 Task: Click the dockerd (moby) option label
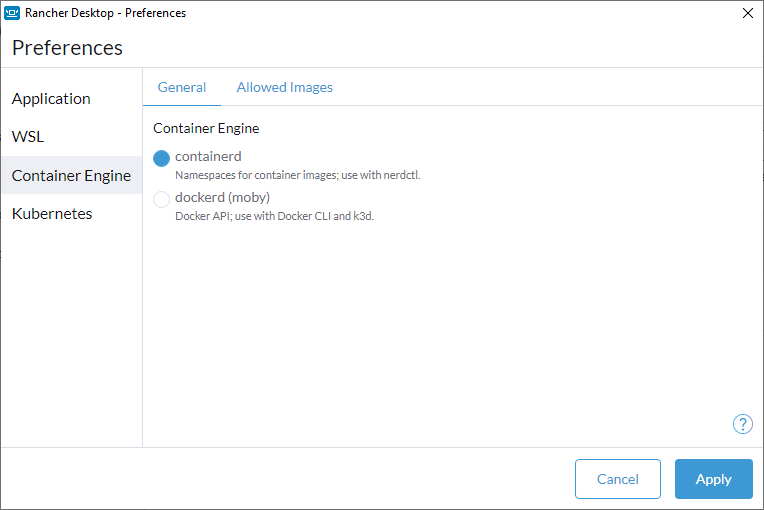pyautogui.click(x=222, y=197)
